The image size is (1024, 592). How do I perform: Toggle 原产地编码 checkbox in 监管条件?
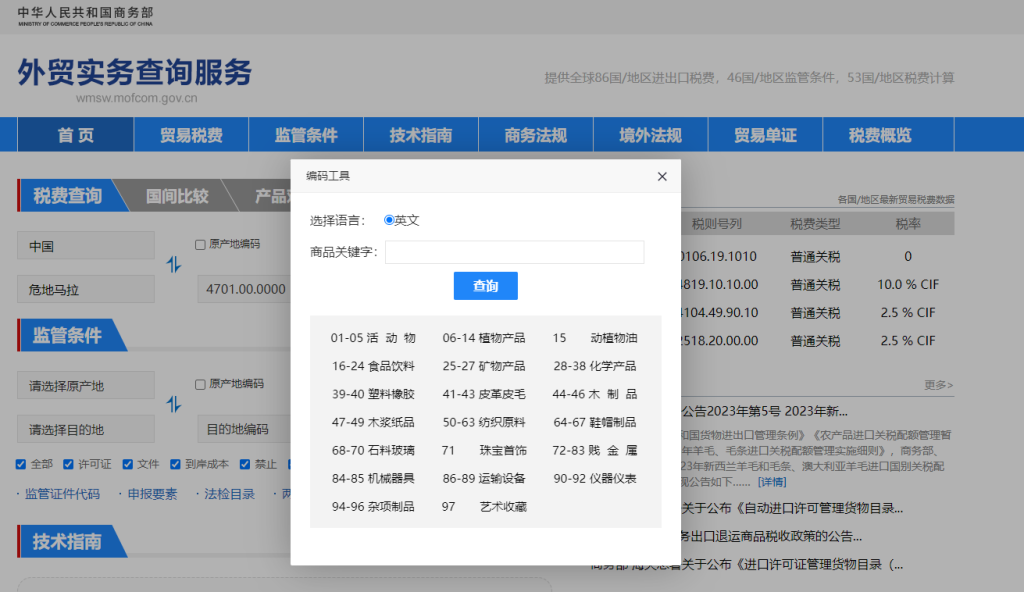tap(200, 384)
